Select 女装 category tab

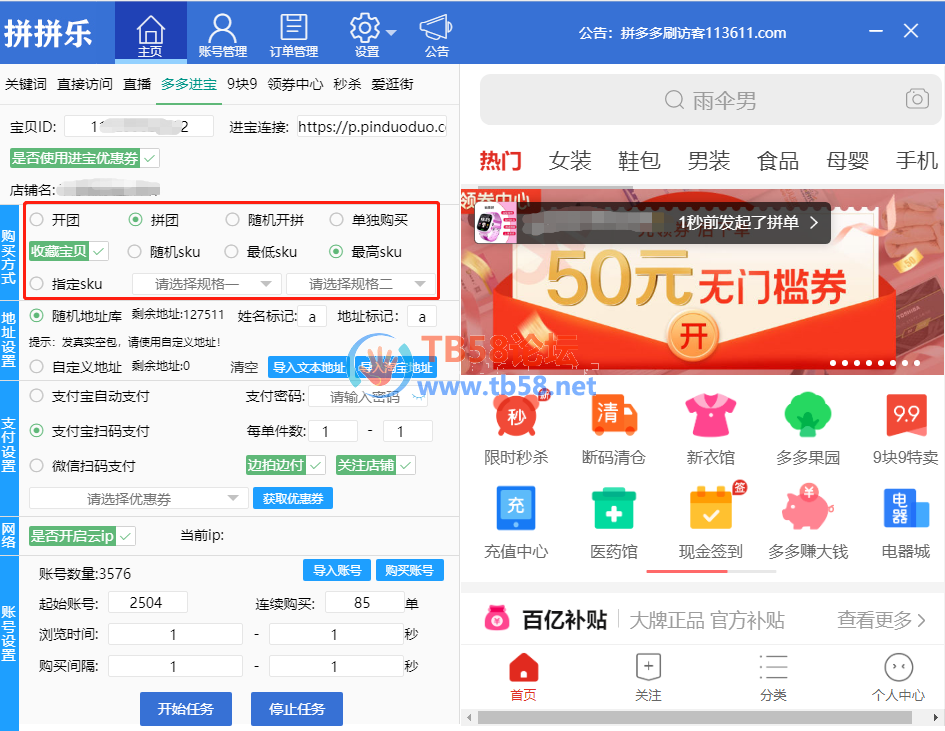tap(570, 161)
